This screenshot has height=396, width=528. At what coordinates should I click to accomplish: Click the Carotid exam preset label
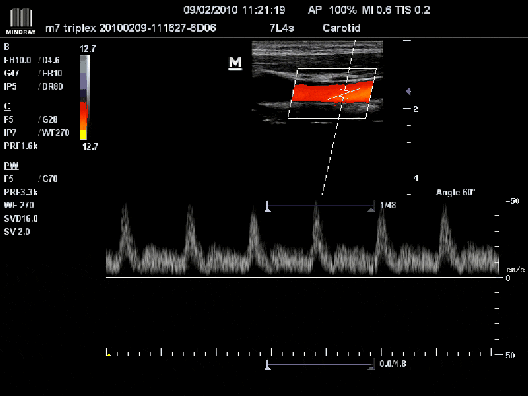coord(341,28)
